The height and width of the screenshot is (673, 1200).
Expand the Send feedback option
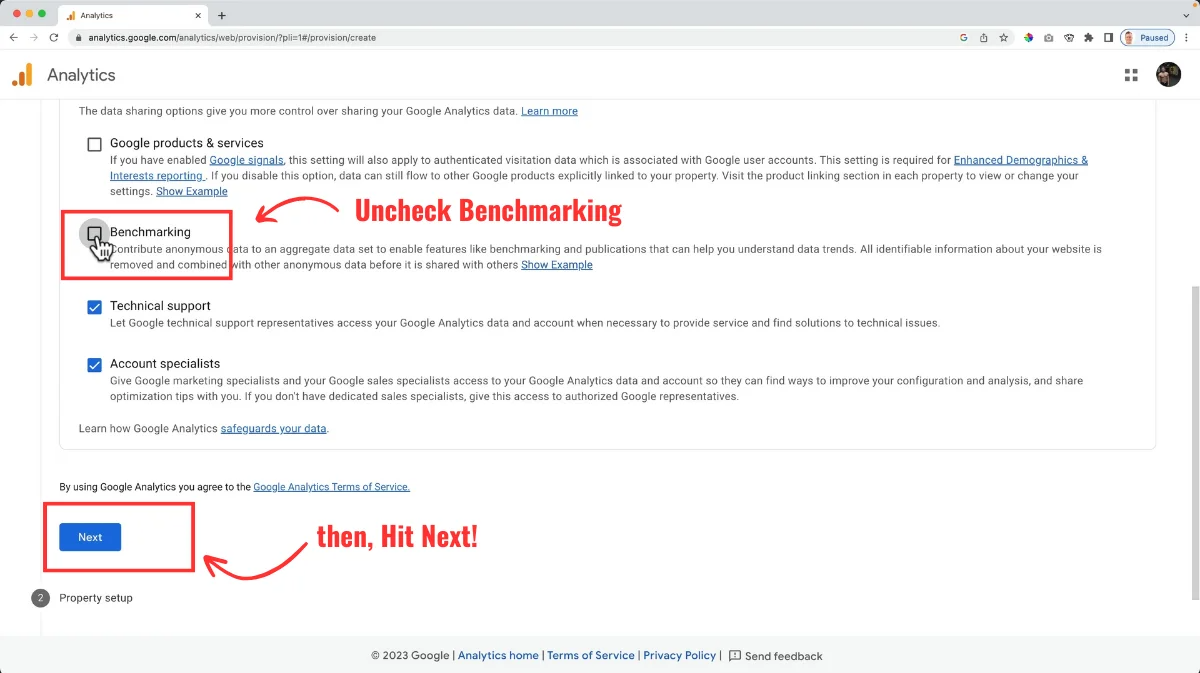[776, 655]
